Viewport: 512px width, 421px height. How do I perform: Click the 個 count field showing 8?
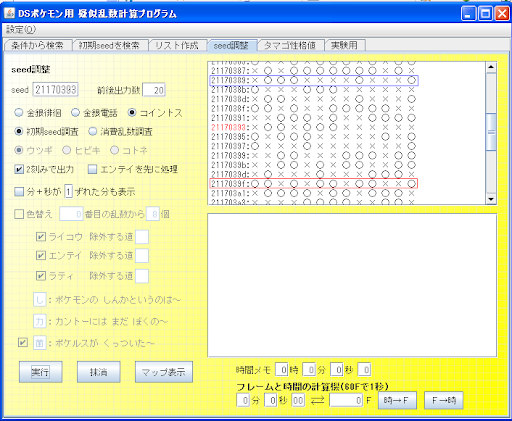tap(153, 214)
